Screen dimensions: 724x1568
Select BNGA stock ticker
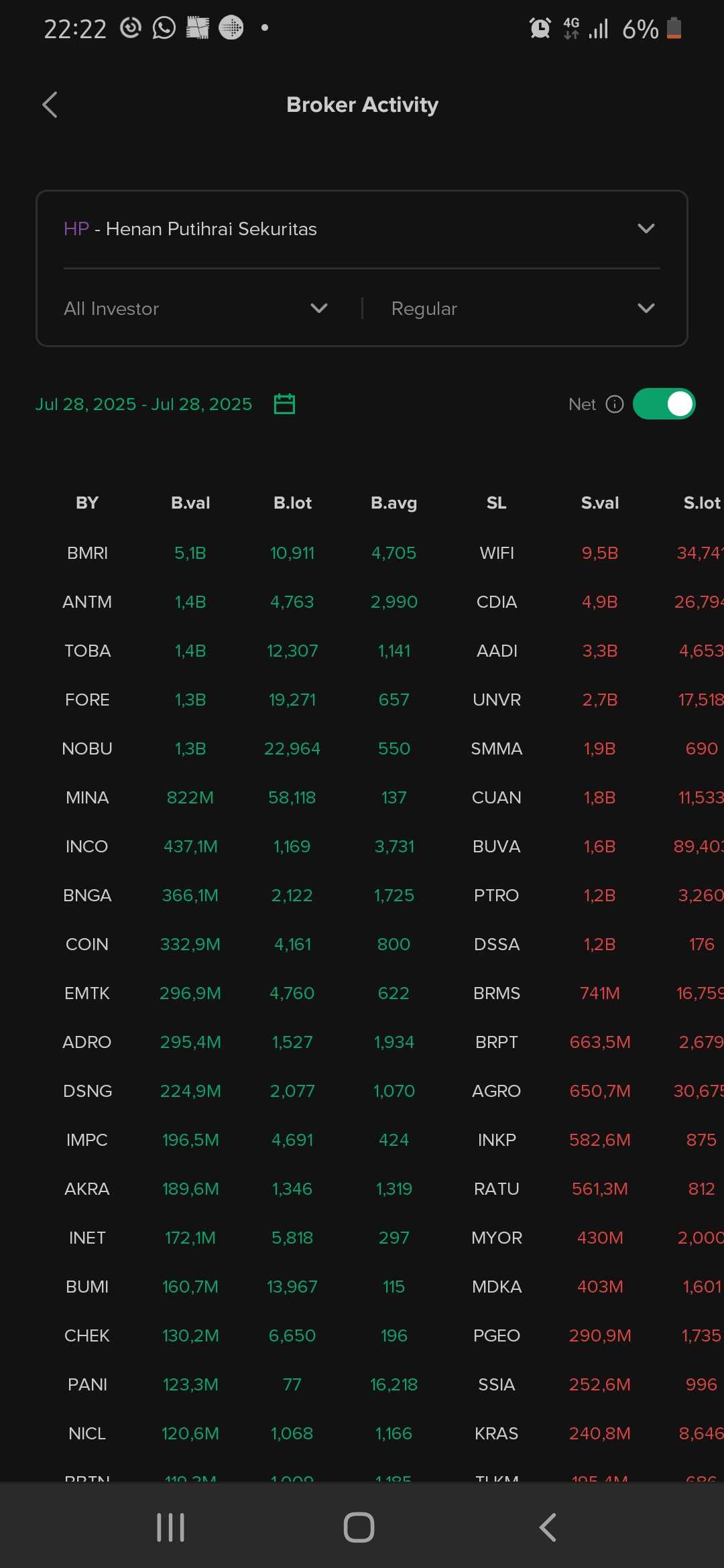coord(87,895)
